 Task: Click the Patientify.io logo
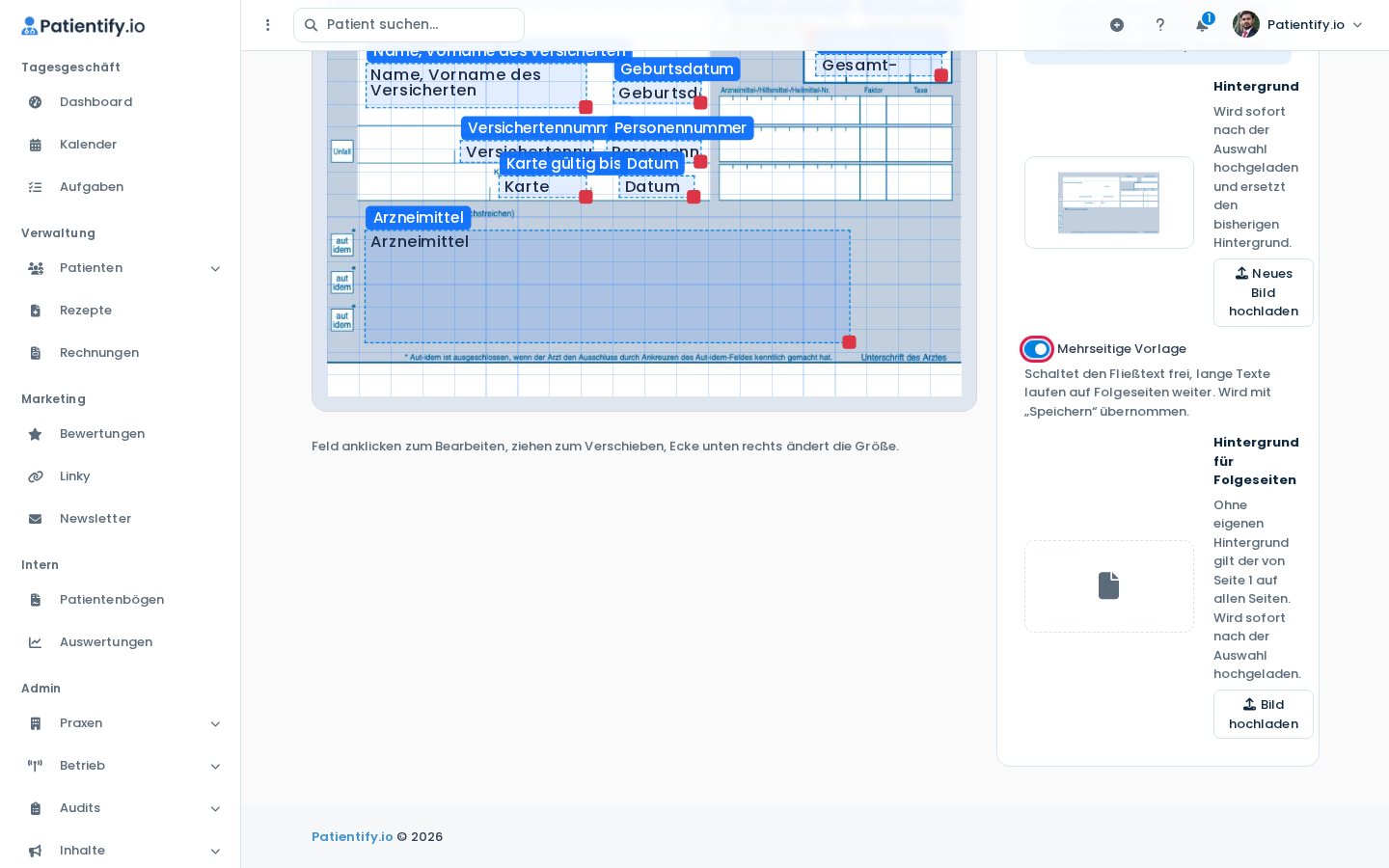point(83,26)
